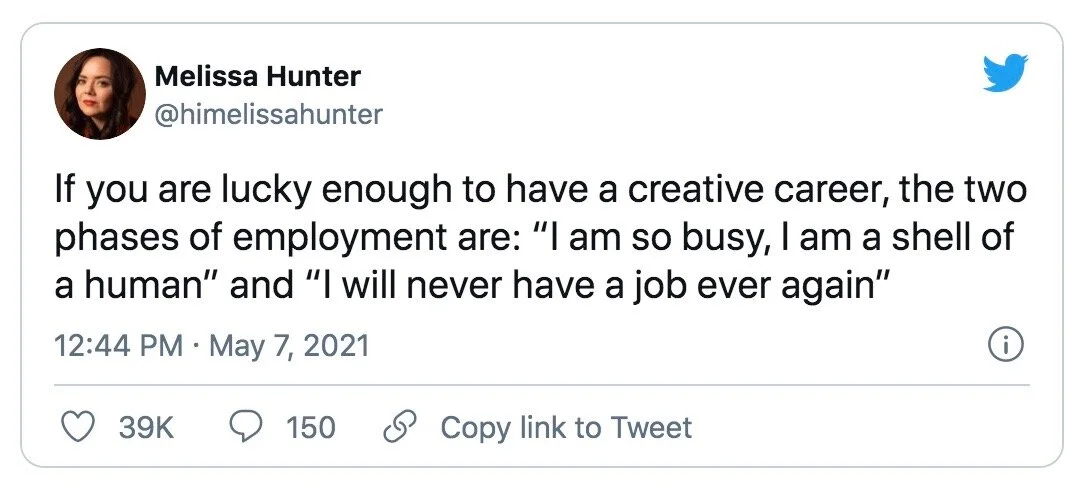Click the "May 7, 2021" date
The height and width of the screenshot is (502, 1087).
(290, 346)
